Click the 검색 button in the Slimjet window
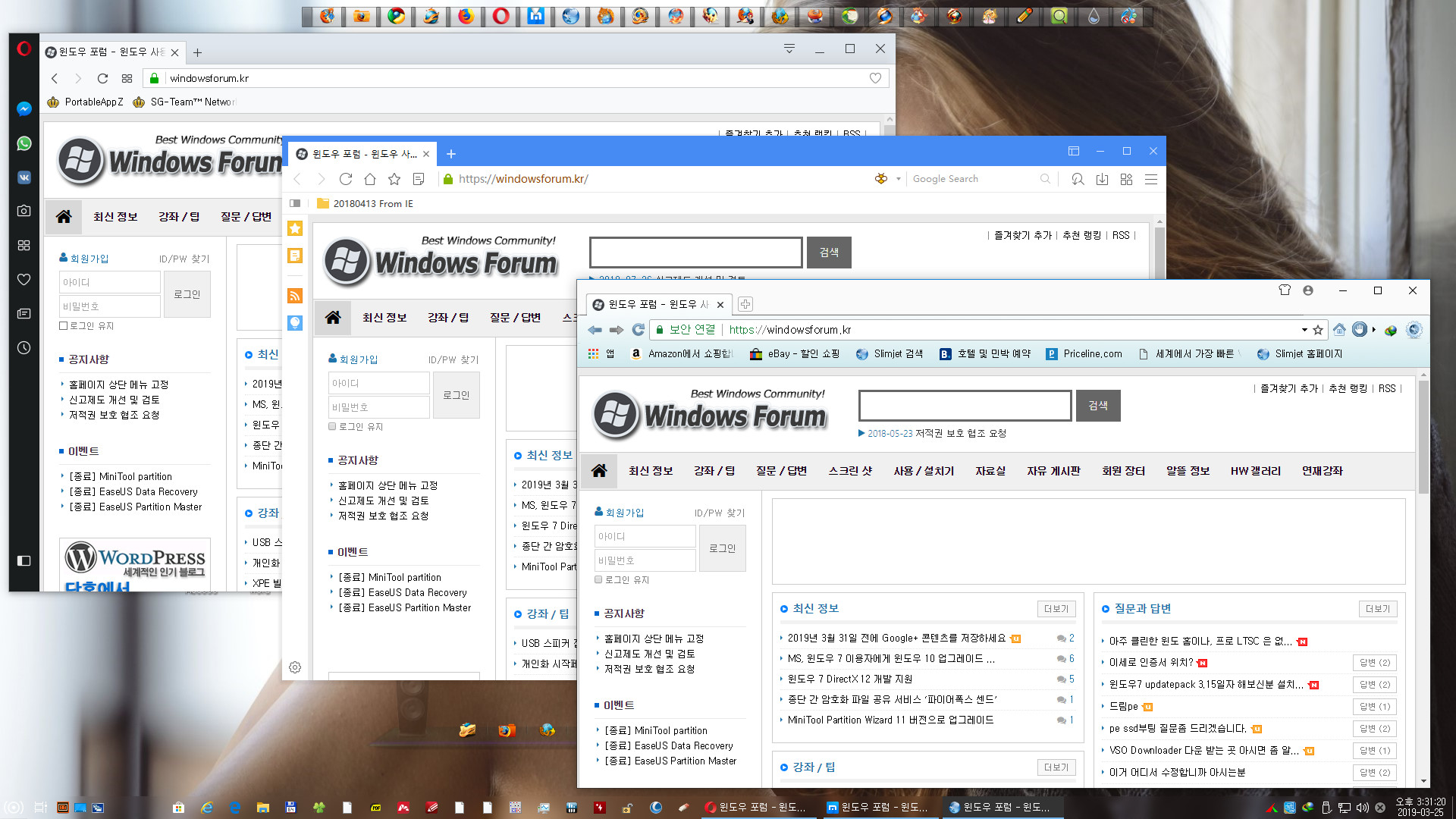Viewport: 1456px width, 819px height. pyautogui.click(x=1098, y=406)
